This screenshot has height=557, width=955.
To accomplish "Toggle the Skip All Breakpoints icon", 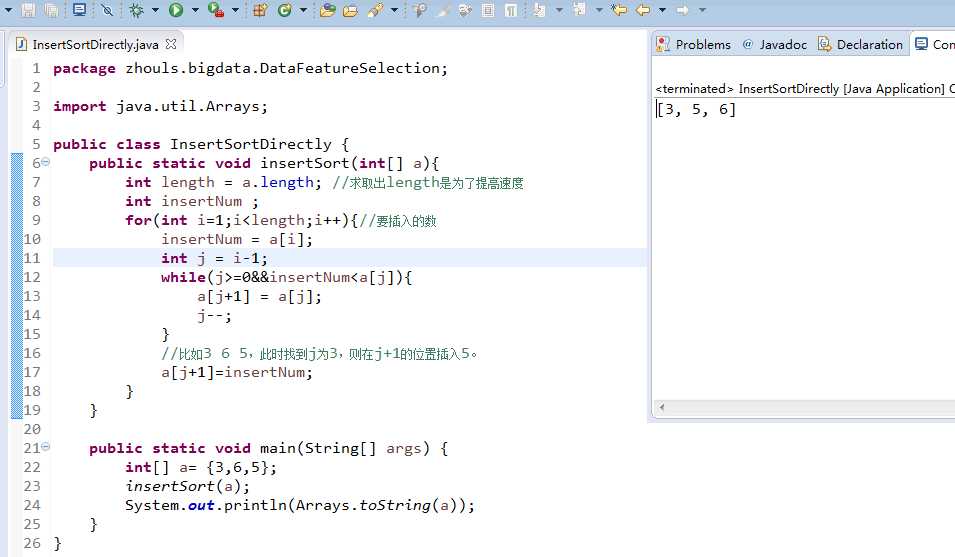I will coord(107,10).
